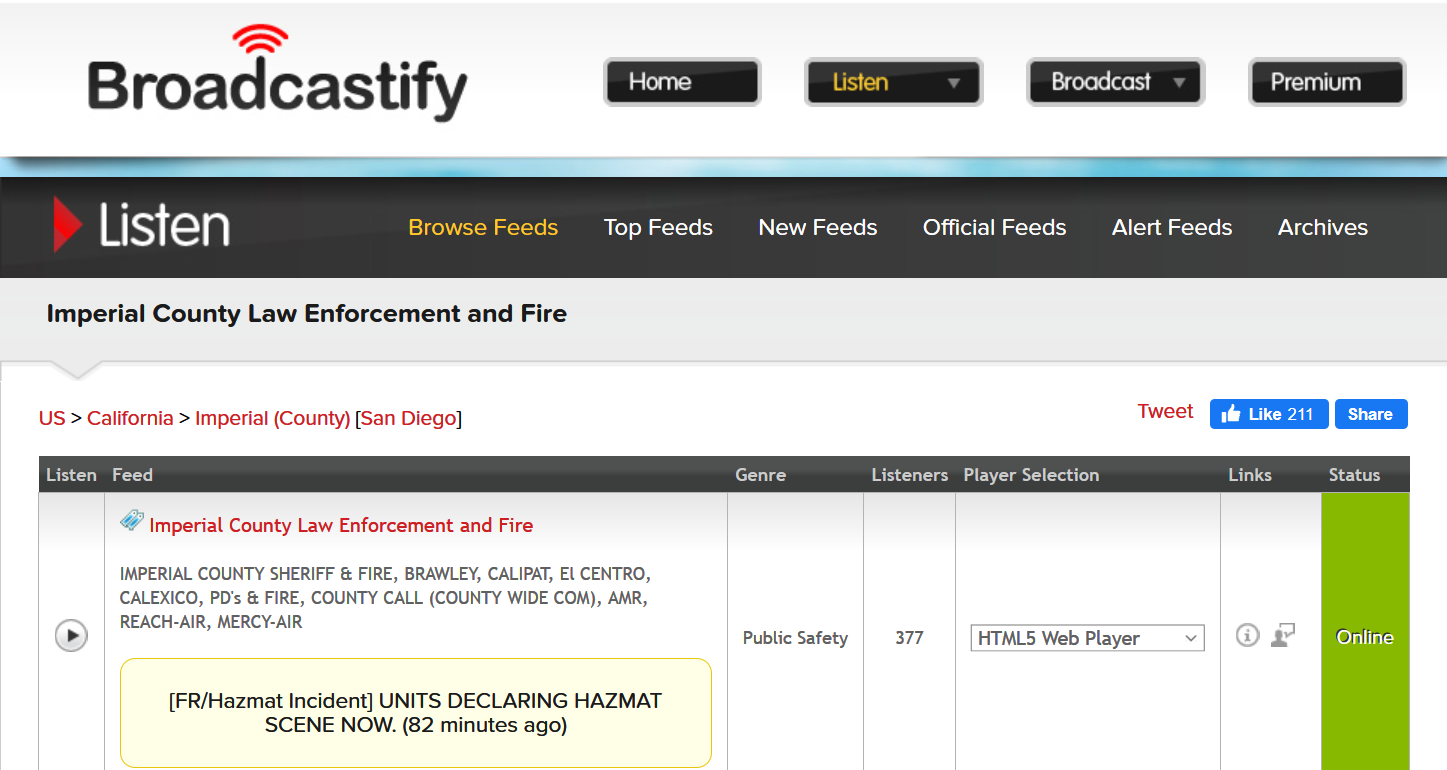Click the feed info icon
Image resolution: width=1447 pixels, height=770 pixels.
pyautogui.click(x=1247, y=635)
